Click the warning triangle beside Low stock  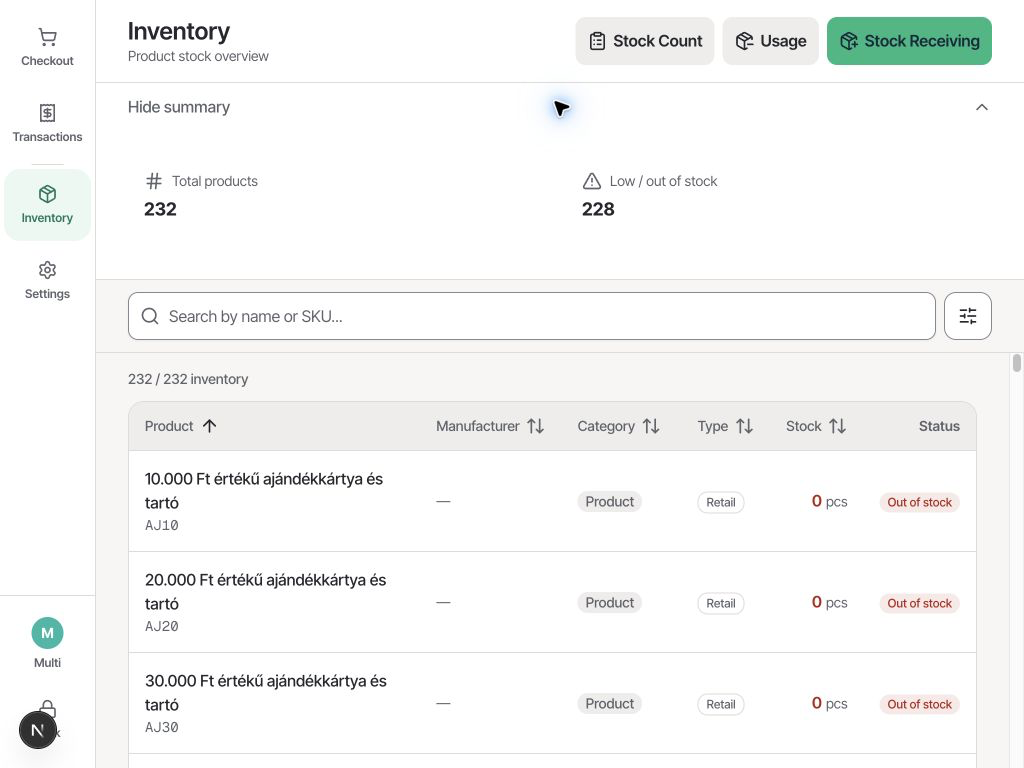(x=591, y=181)
